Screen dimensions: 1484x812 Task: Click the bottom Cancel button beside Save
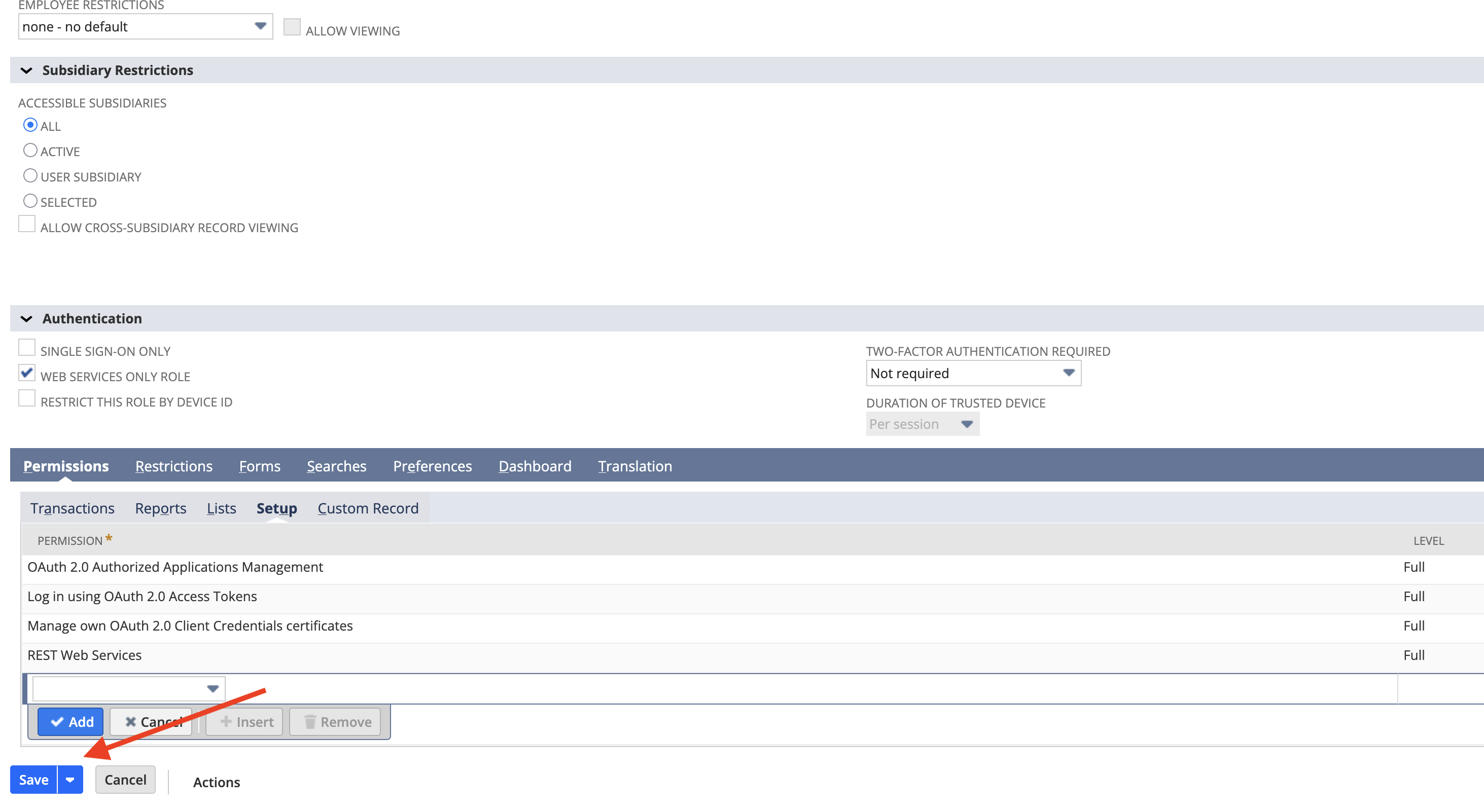[x=125, y=779]
